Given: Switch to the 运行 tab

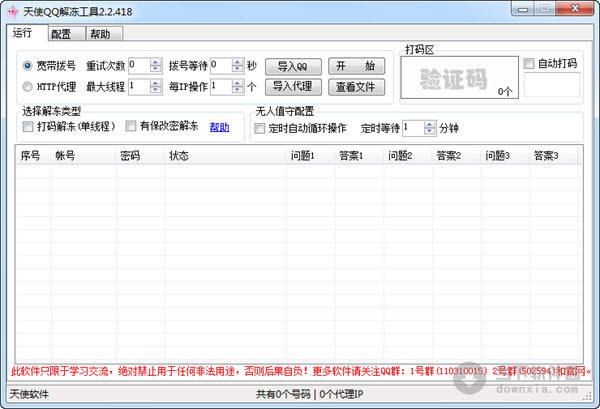Looking at the screenshot, I should pyautogui.click(x=27, y=33).
